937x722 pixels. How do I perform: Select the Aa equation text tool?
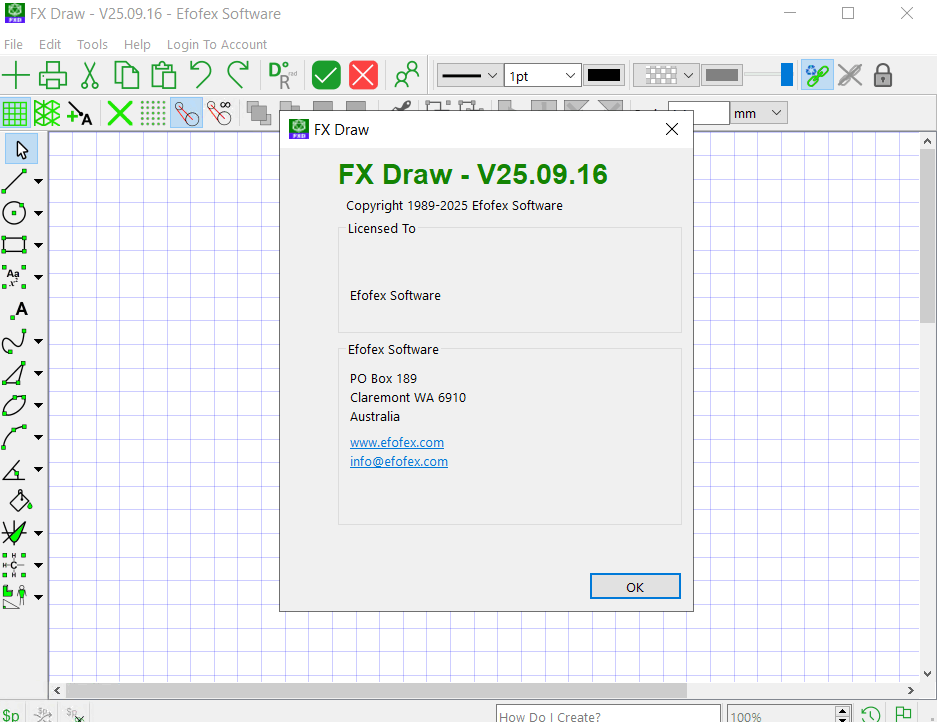pos(14,277)
